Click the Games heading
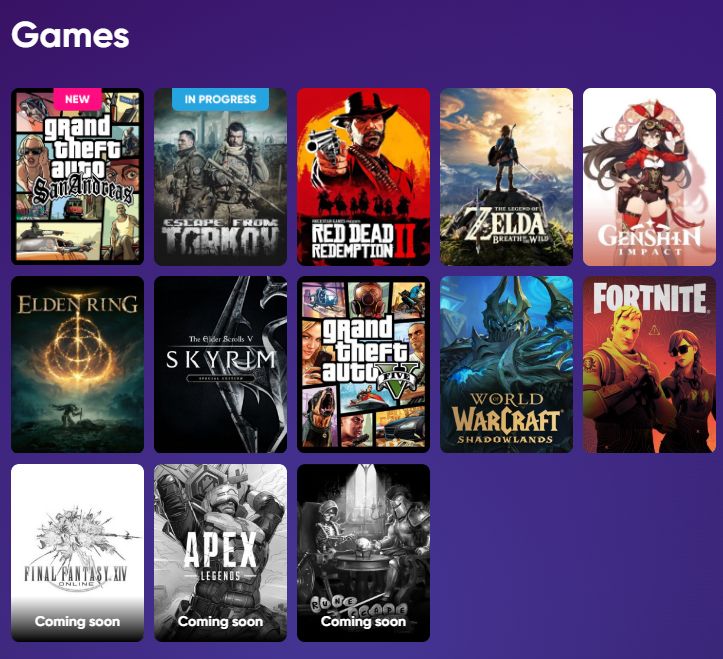 (x=70, y=35)
